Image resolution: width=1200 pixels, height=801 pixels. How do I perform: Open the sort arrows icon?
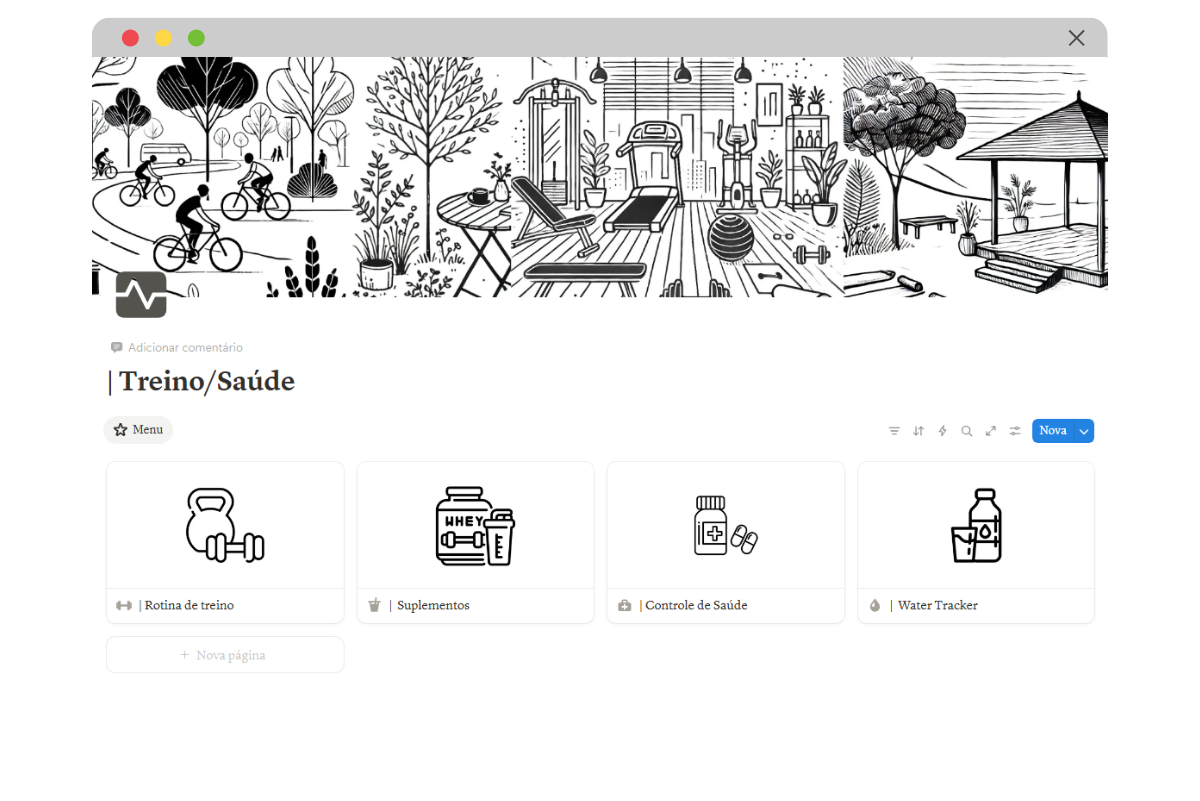pyautogui.click(x=918, y=431)
